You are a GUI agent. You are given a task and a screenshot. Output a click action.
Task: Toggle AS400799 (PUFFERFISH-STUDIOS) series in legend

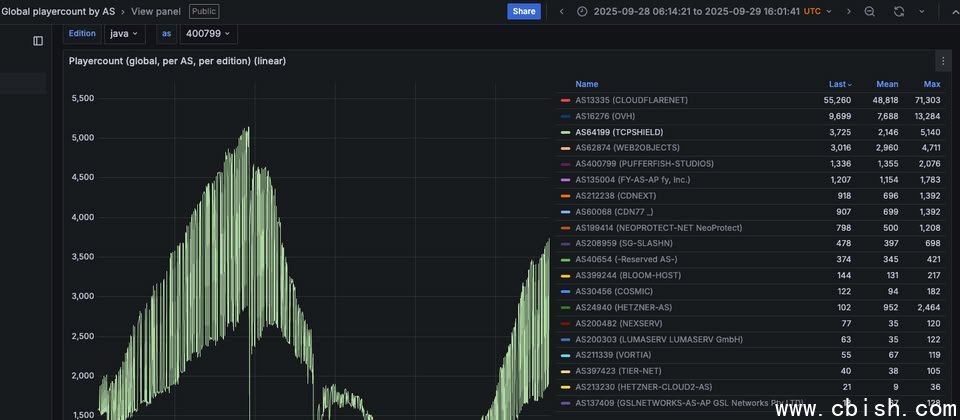[x=644, y=164]
